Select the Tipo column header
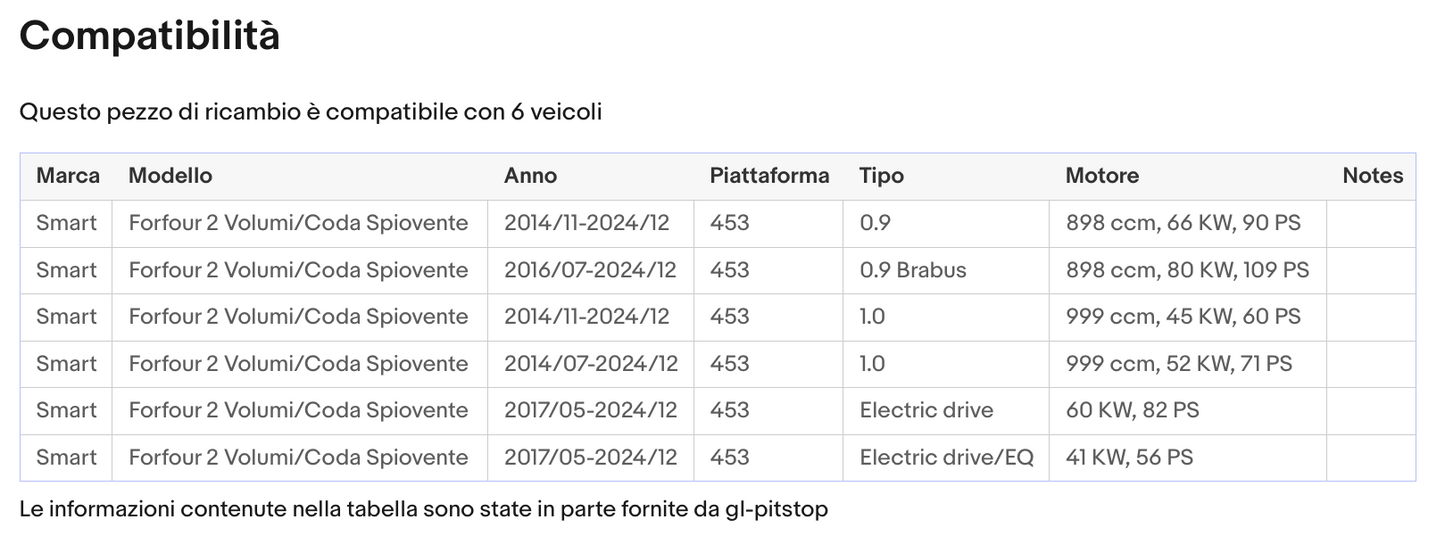The width and height of the screenshot is (1445, 536). click(x=881, y=176)
